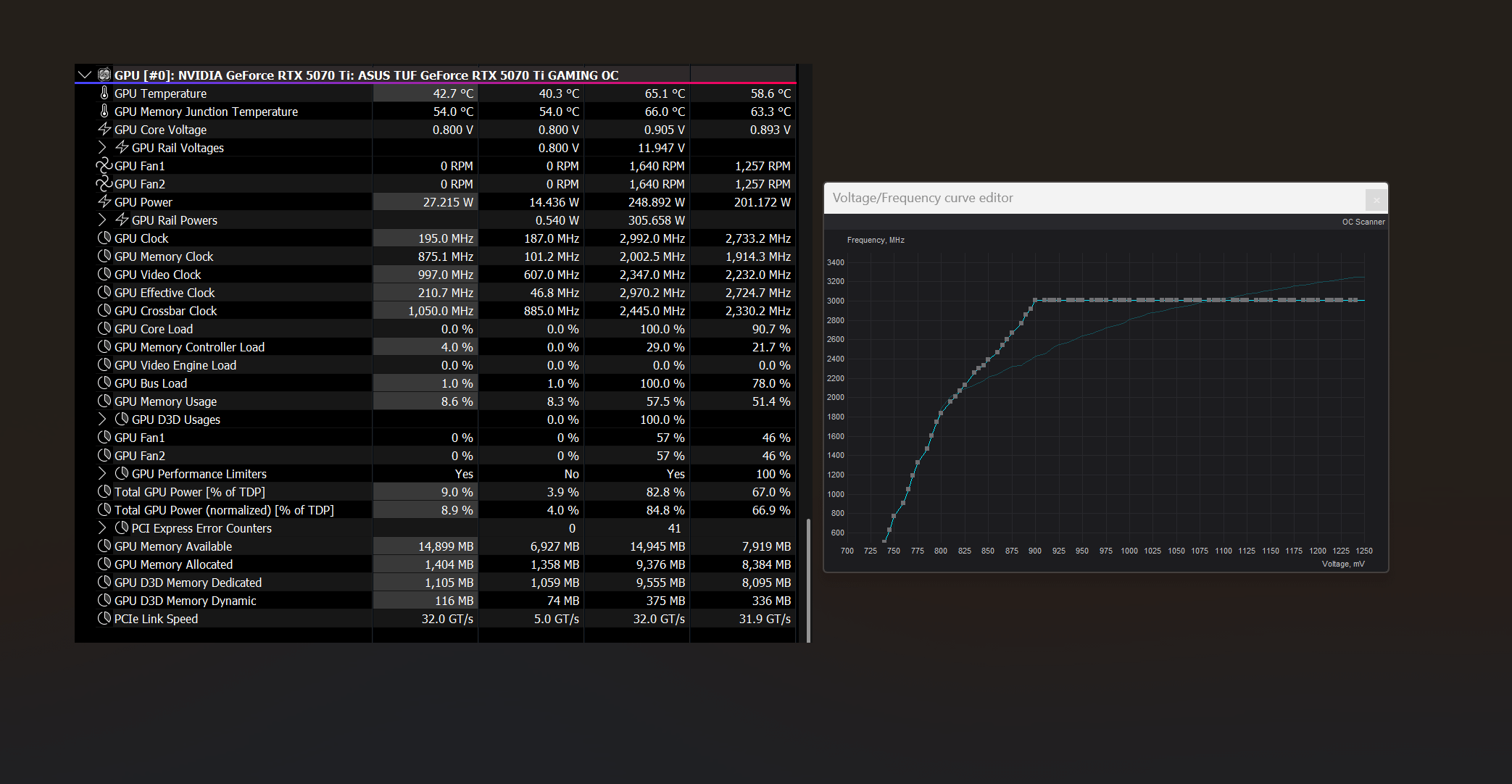Click lightning bolt icon beside GPU Core Voltage
This screenshot has width=1512, height=784.
point(104,129)
